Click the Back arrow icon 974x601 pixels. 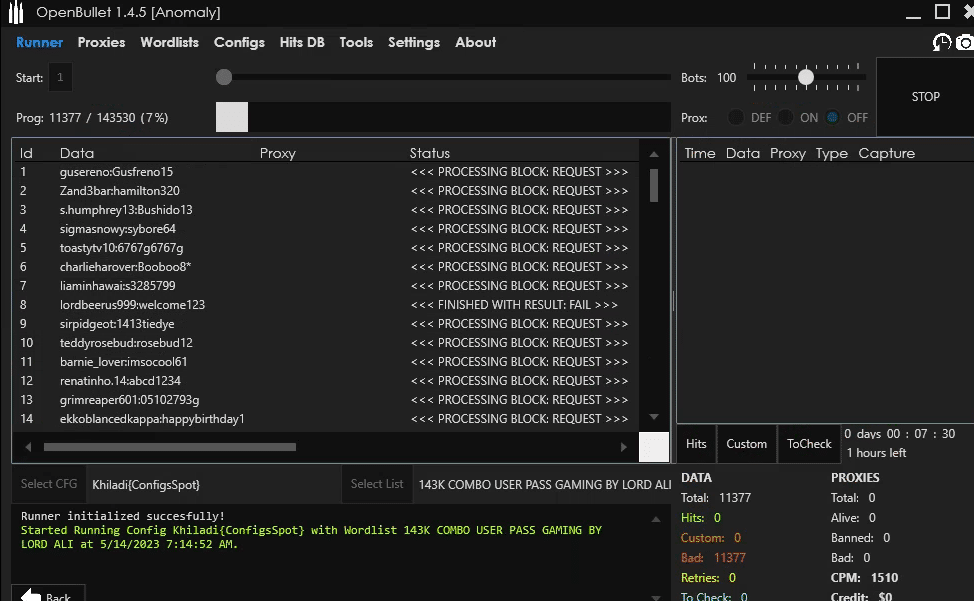coord(30,595)
